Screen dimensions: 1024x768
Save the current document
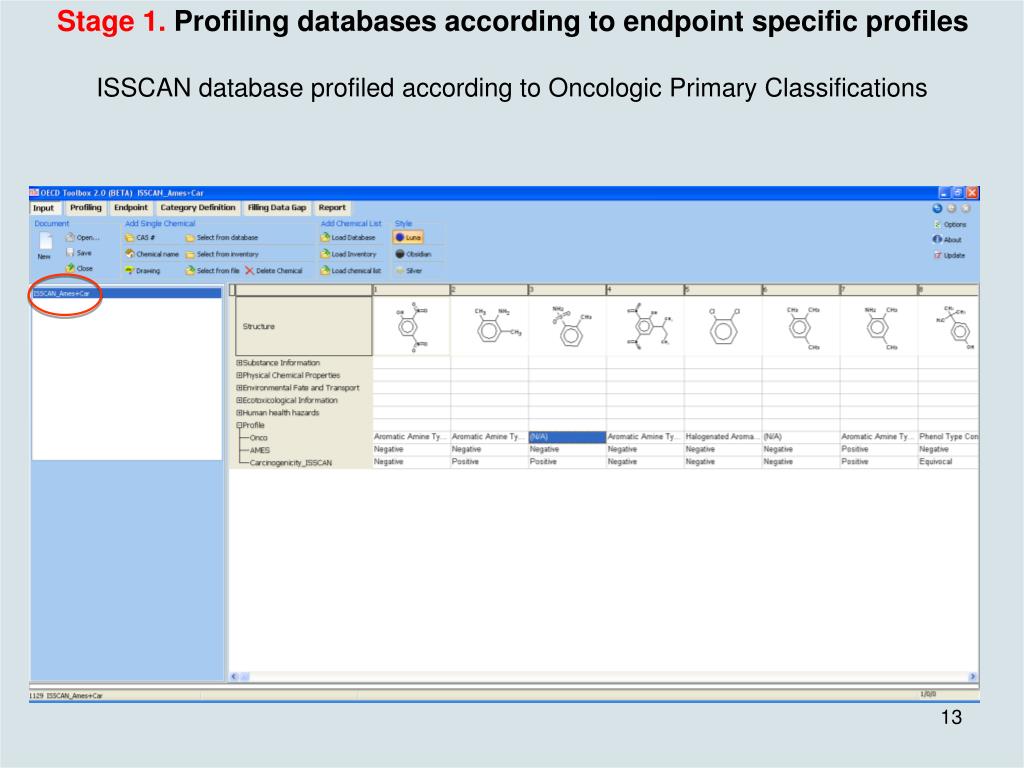click(79, 253)
